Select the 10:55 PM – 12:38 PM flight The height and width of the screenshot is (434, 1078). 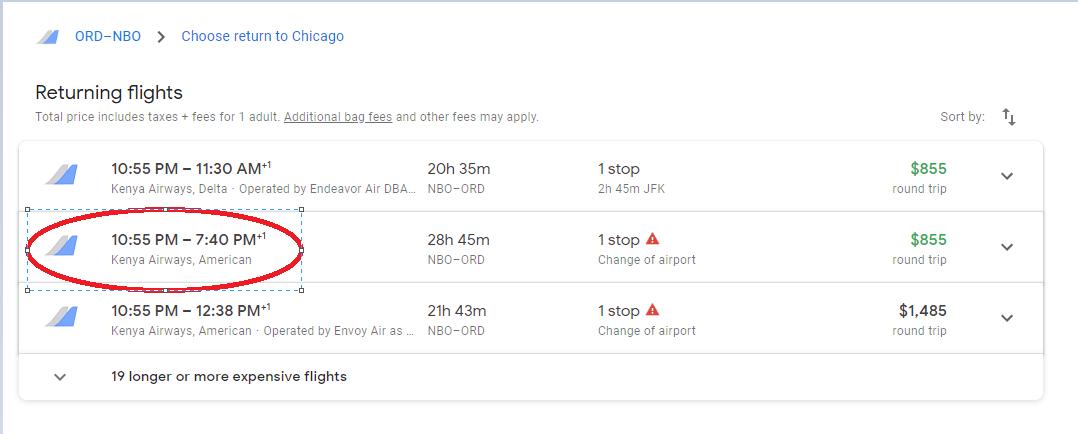(x=531, y=318)
